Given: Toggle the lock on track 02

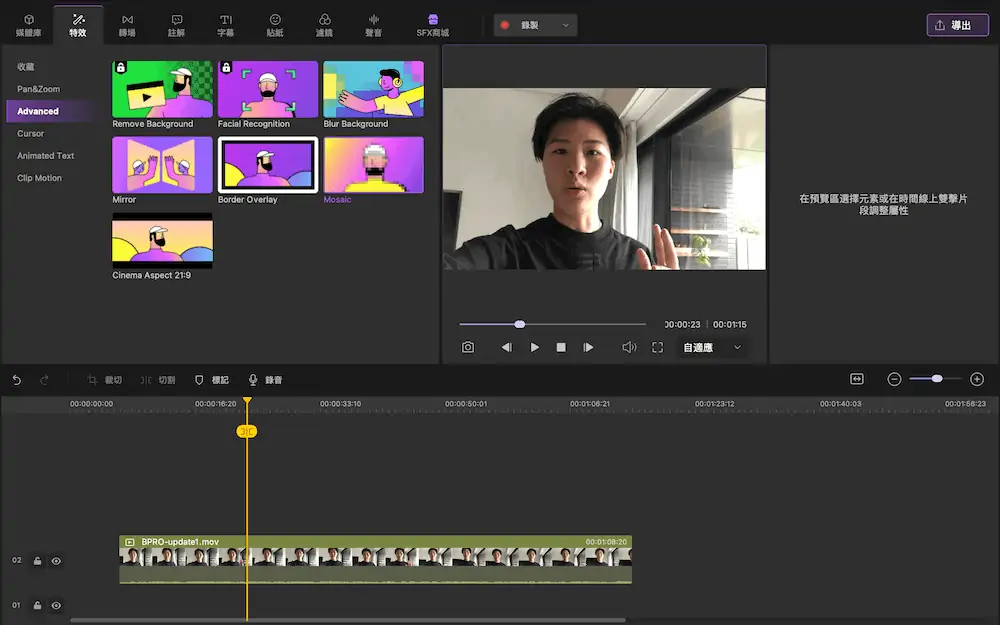Looking at the screenshot, I should (37, 561).
